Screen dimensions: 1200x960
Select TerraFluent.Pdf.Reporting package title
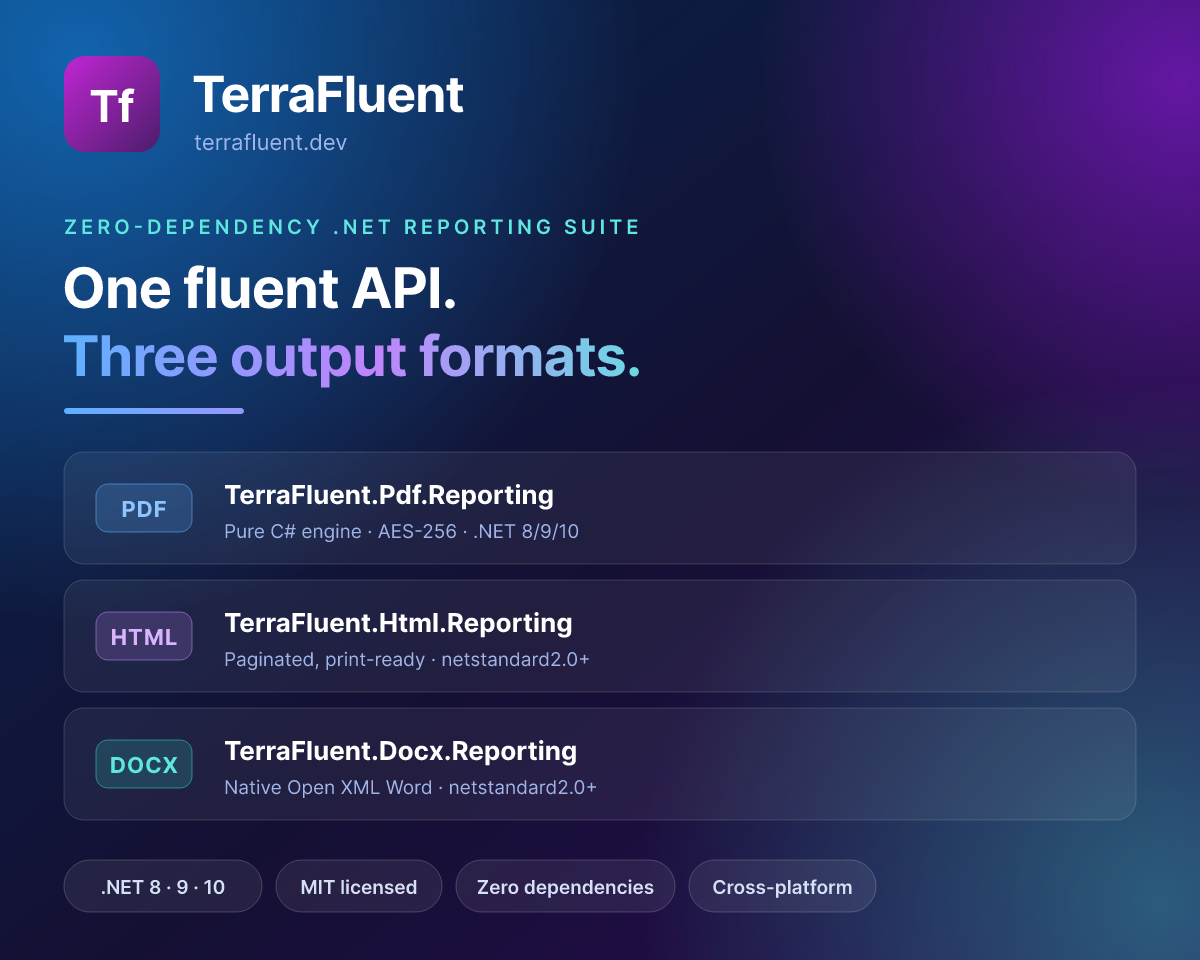(x=389, y=495)
